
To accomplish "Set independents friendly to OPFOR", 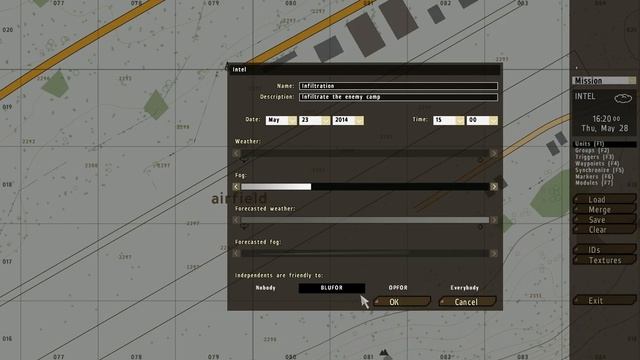I will (398, 288).
